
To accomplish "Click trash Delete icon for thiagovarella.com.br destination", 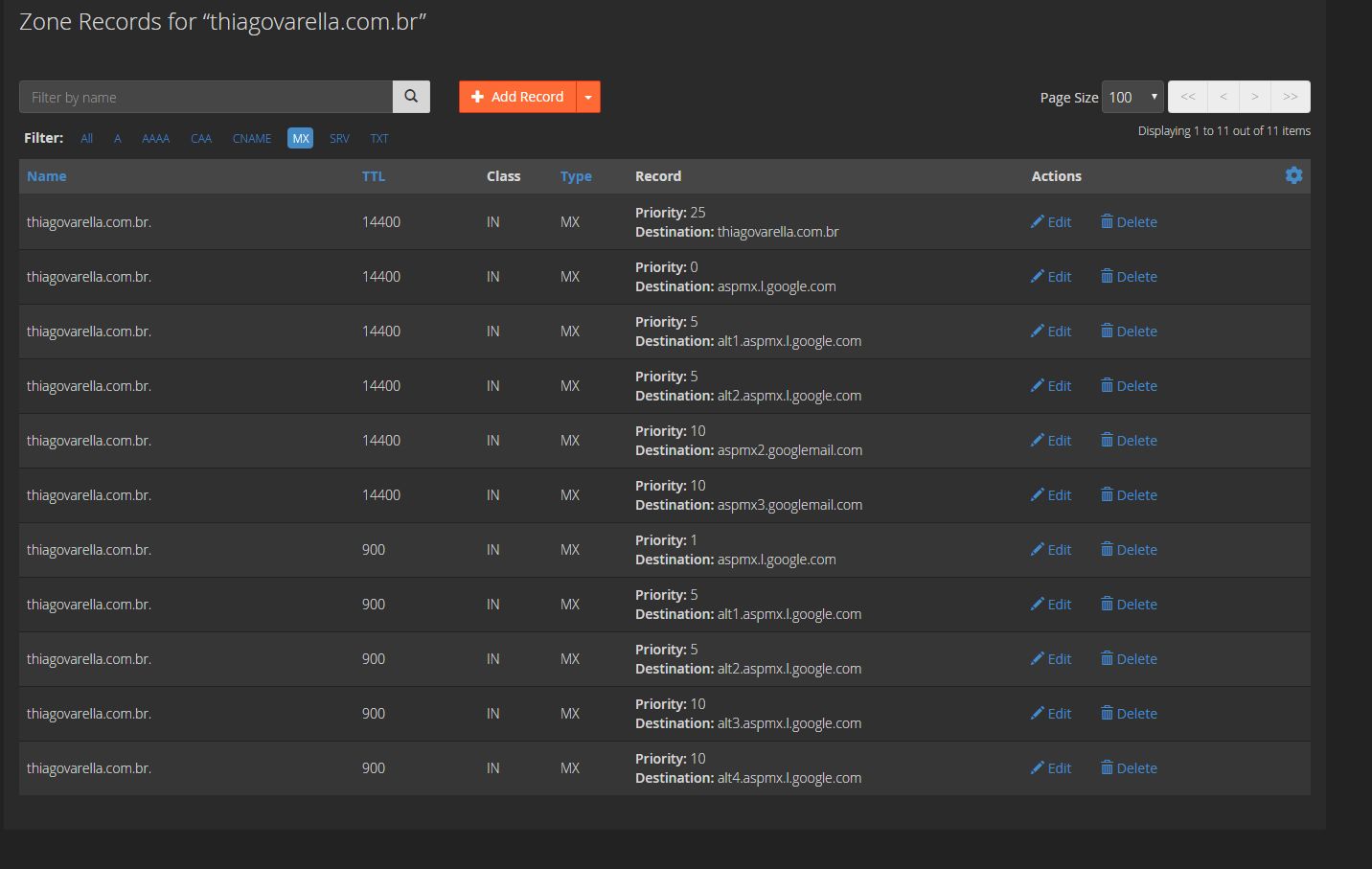I will click(1107, 221).
